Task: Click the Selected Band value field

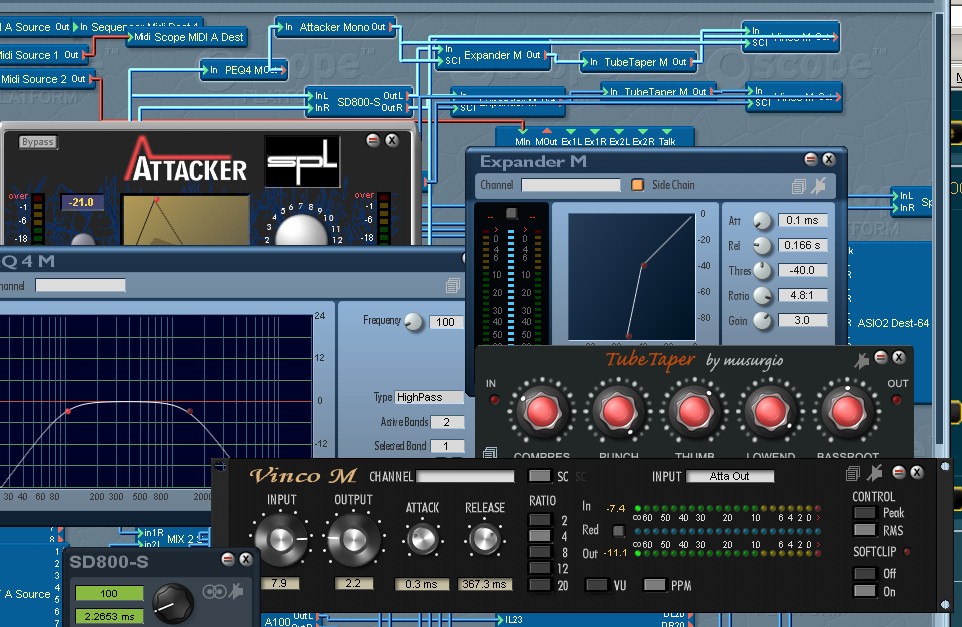Action: click(447, 446)
